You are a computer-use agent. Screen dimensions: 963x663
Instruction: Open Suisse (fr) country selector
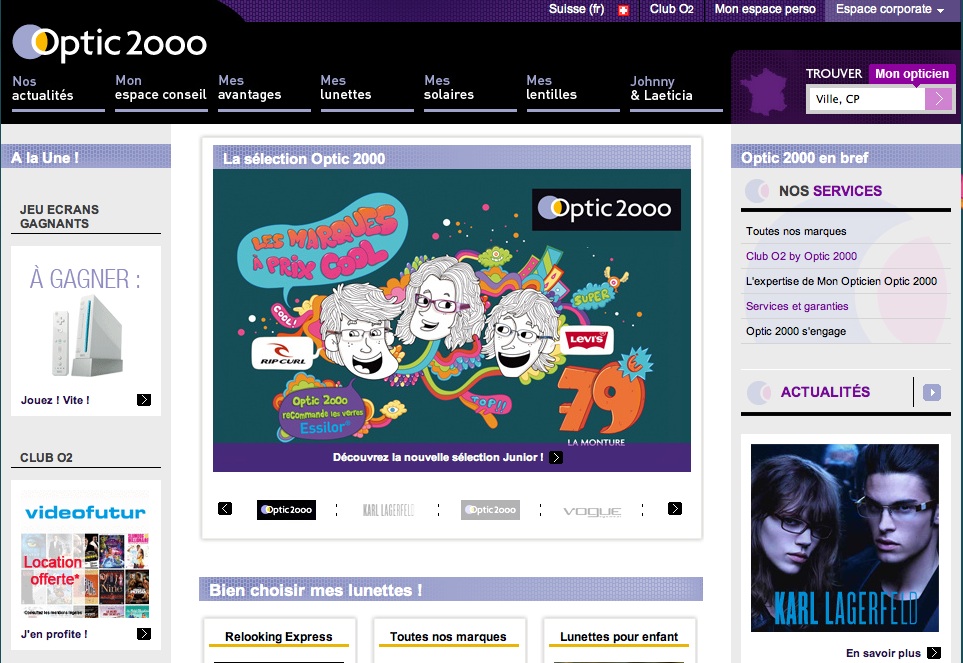click(576, 9)
